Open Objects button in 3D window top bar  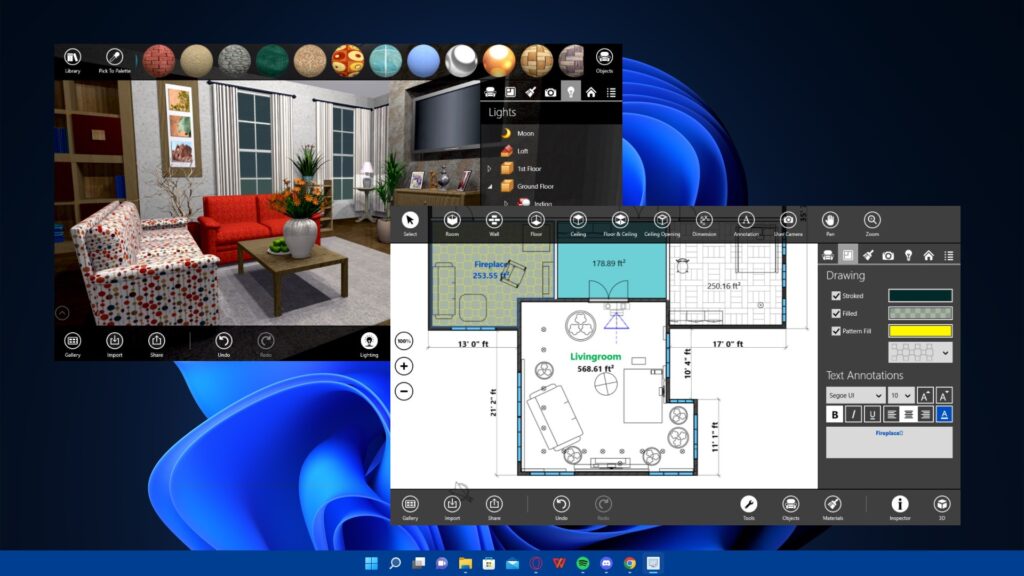click(604, 61)
